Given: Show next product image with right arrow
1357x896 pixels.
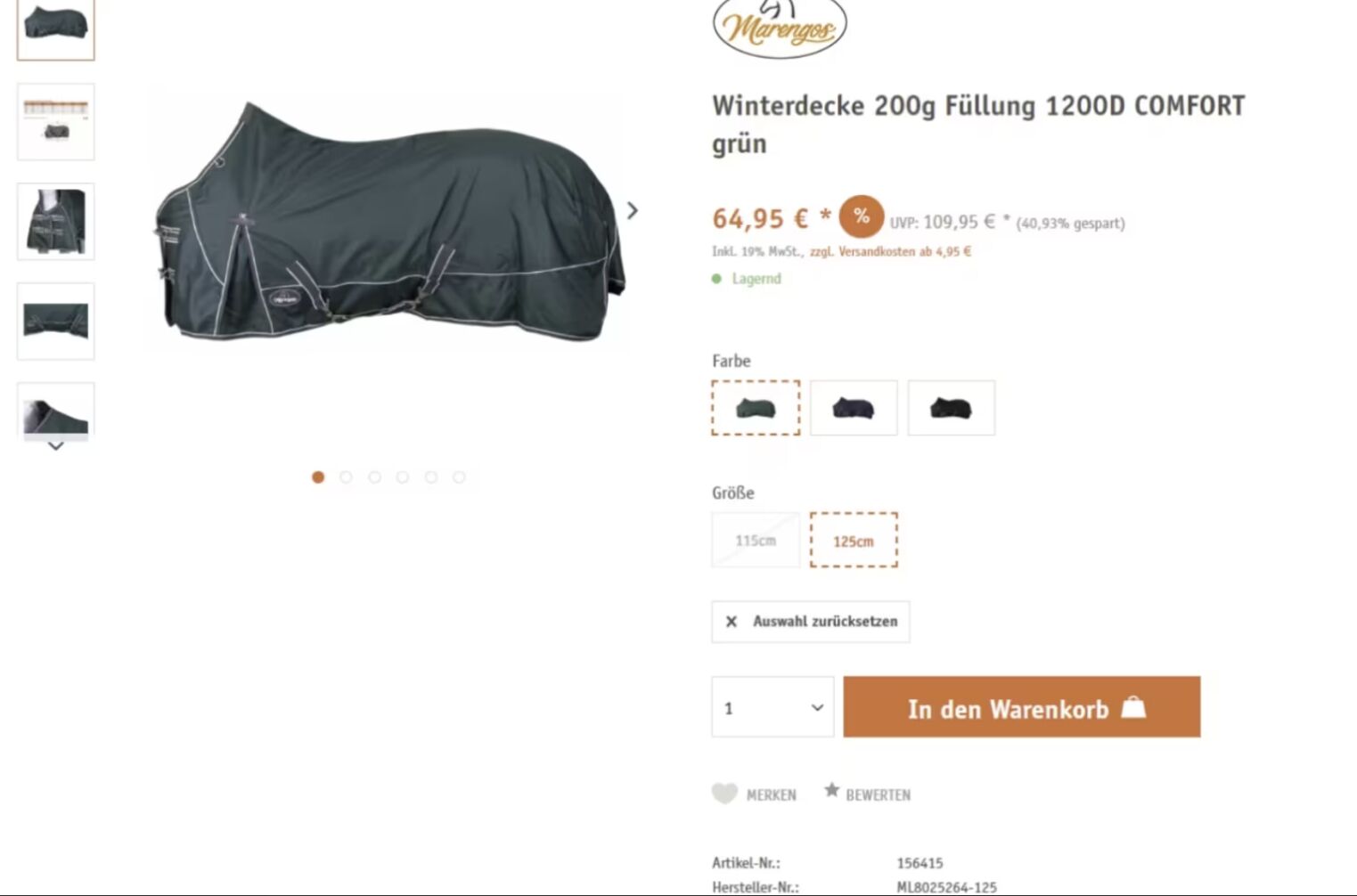Looking at the screenshot, I should coord(633,210).
